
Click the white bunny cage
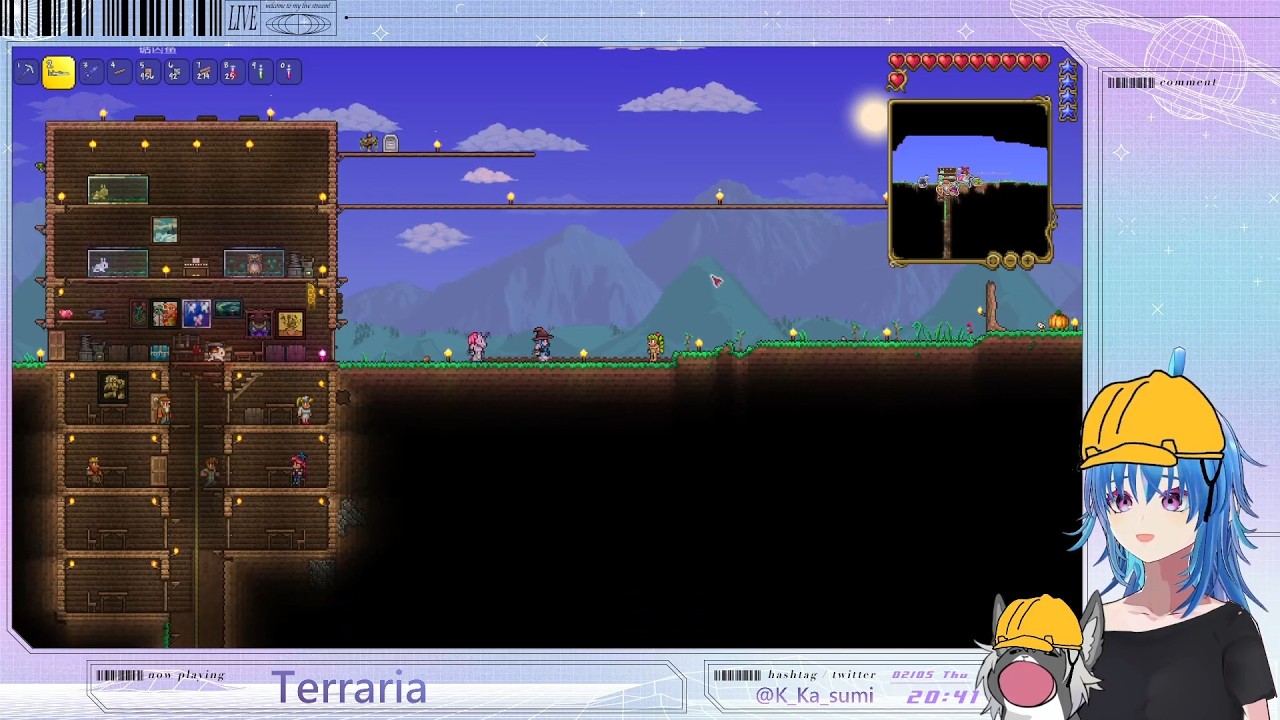click(118, 264)
